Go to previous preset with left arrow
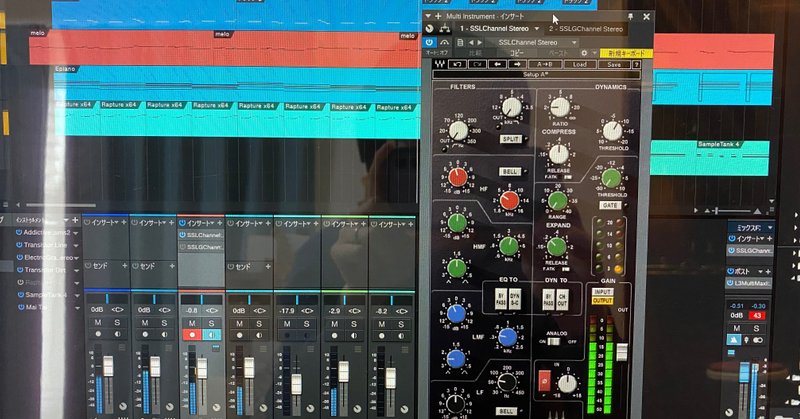 coord(497,64)
